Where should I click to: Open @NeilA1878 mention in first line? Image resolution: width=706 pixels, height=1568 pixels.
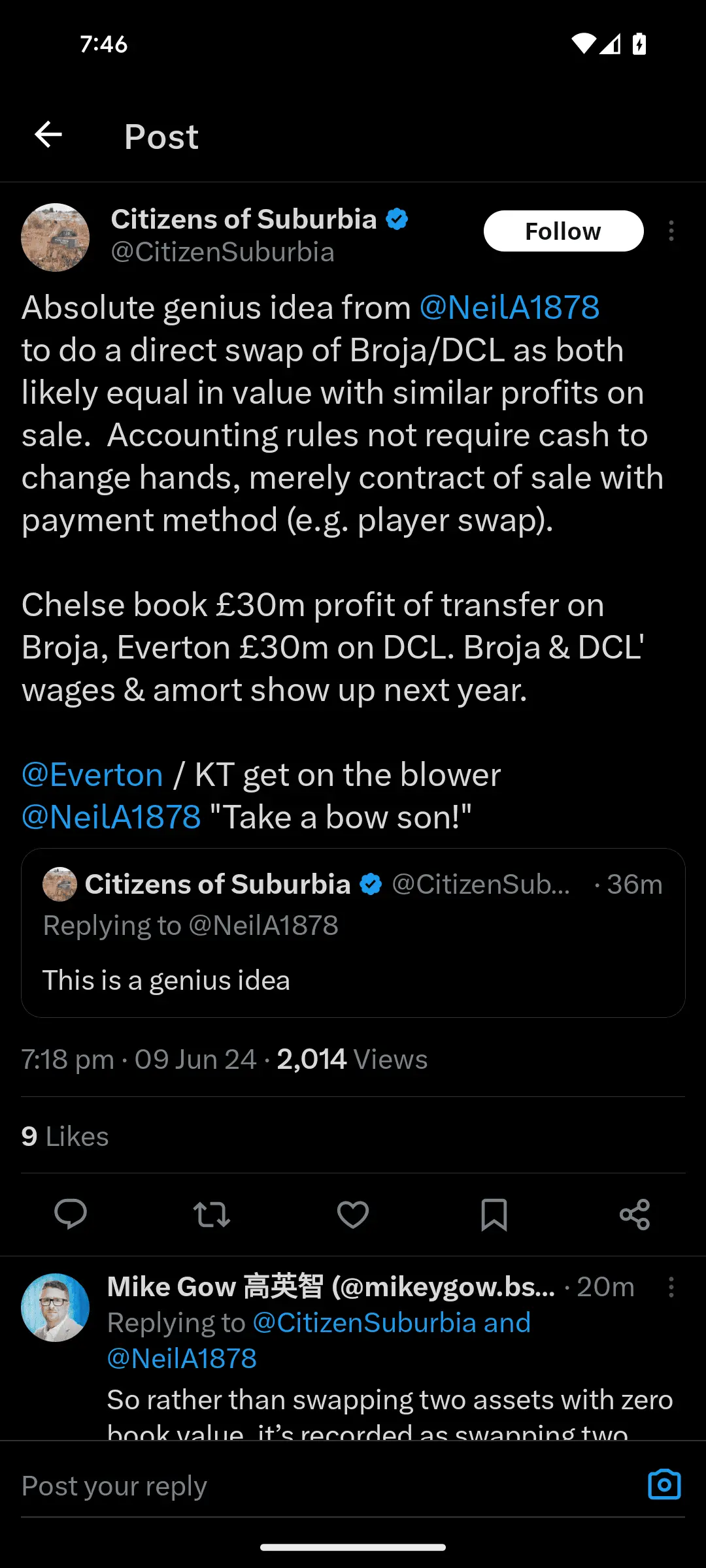coord(509,308)
